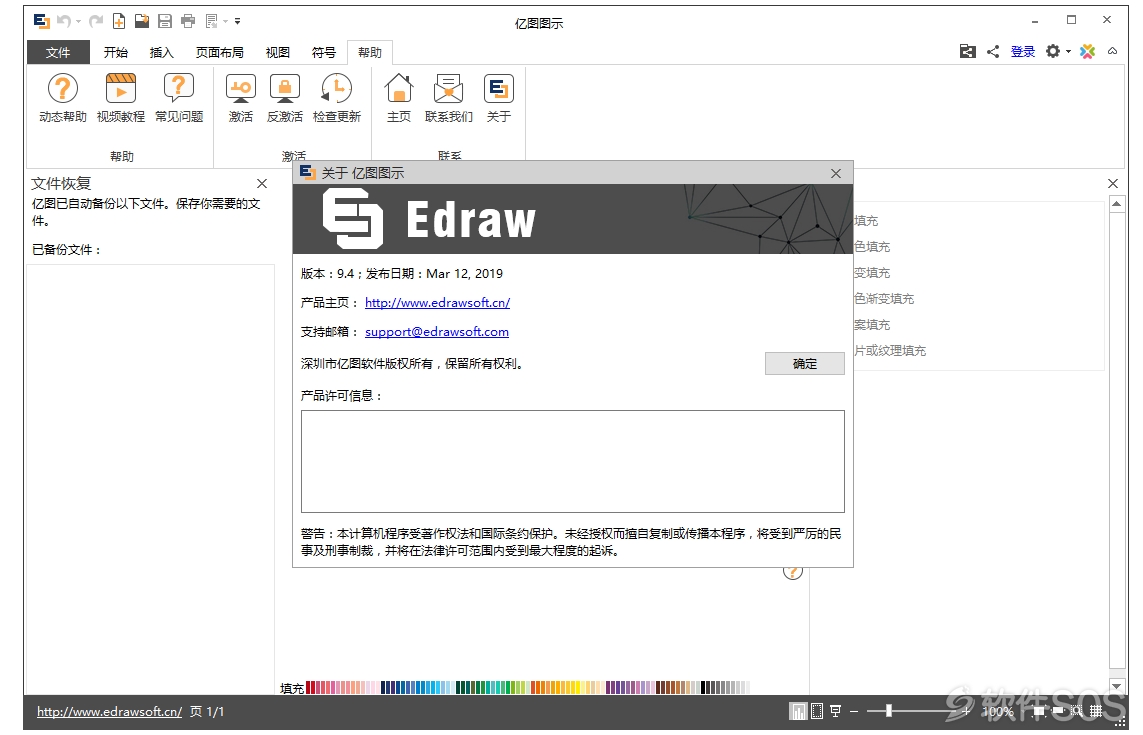Click the Edraw logo in the title bar
Screen dimensions: 1143x735
42,21
